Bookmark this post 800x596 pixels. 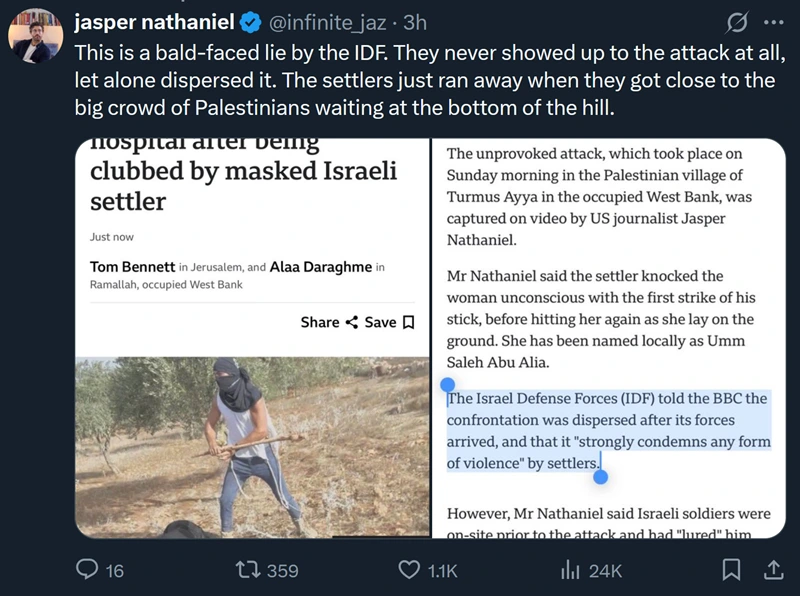(x=732, y=570)
